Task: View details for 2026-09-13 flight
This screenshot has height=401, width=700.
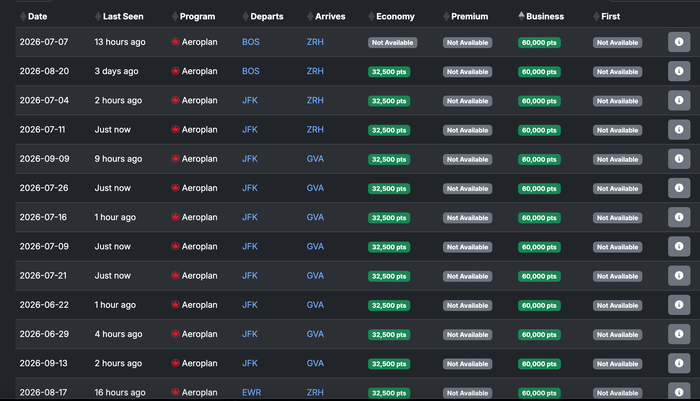Action: pos(679,363)
